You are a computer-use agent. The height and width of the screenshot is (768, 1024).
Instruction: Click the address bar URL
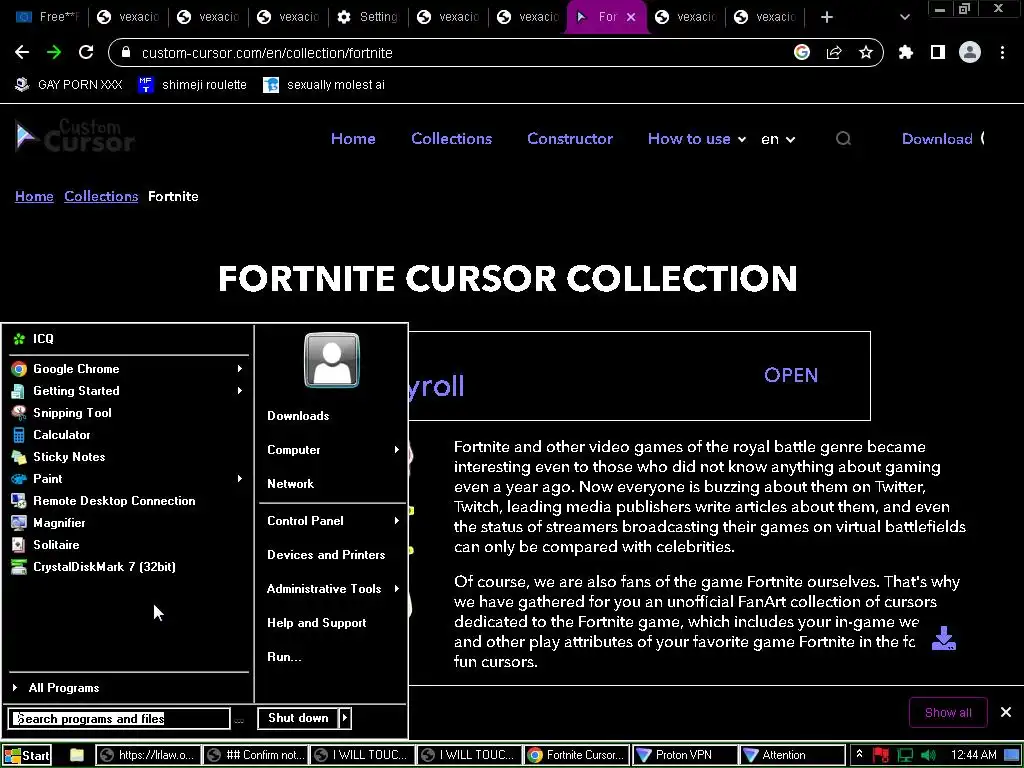(267, 53)
